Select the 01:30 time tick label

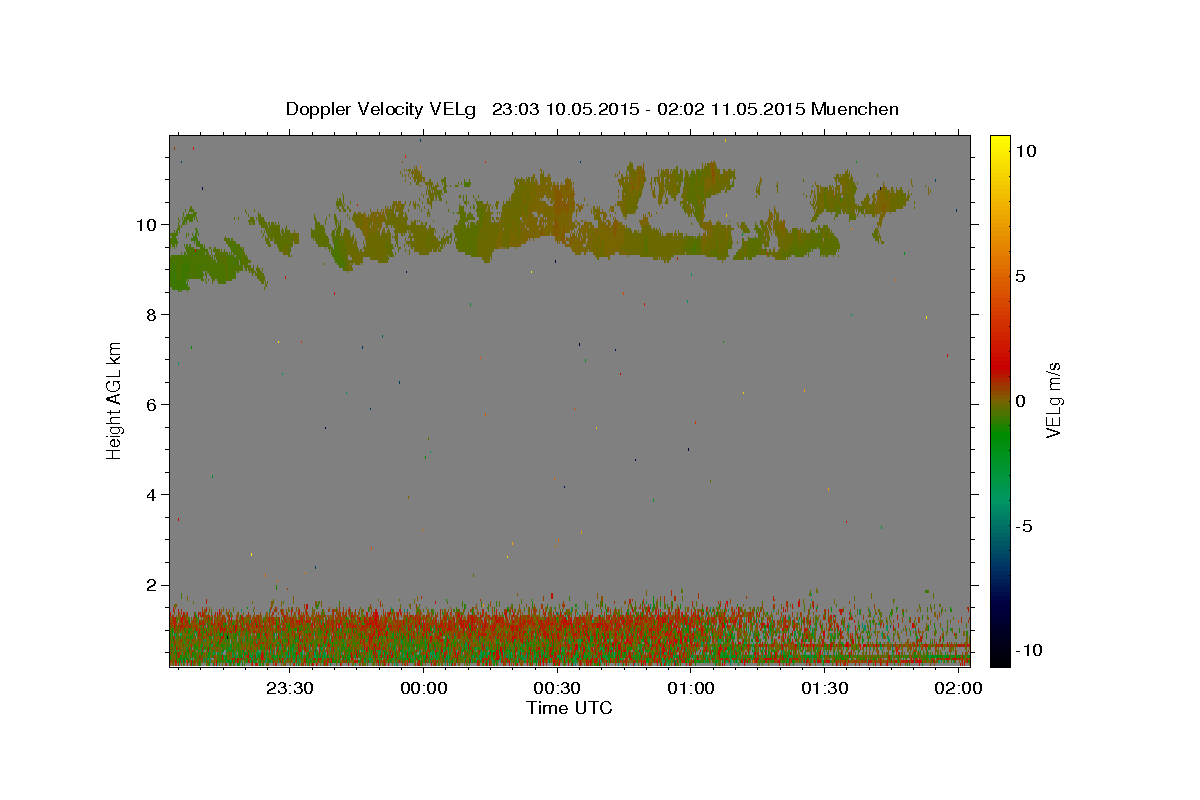click(824, 689)
